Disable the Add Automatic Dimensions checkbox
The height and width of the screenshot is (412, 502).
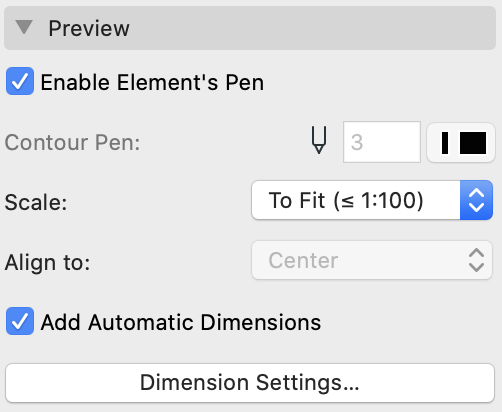20,321
